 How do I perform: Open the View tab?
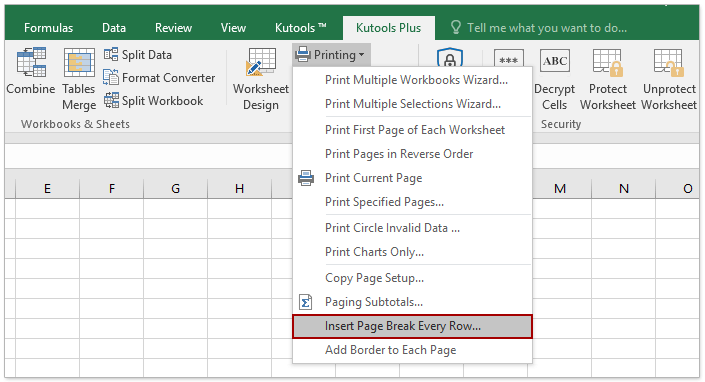point(233,28)
